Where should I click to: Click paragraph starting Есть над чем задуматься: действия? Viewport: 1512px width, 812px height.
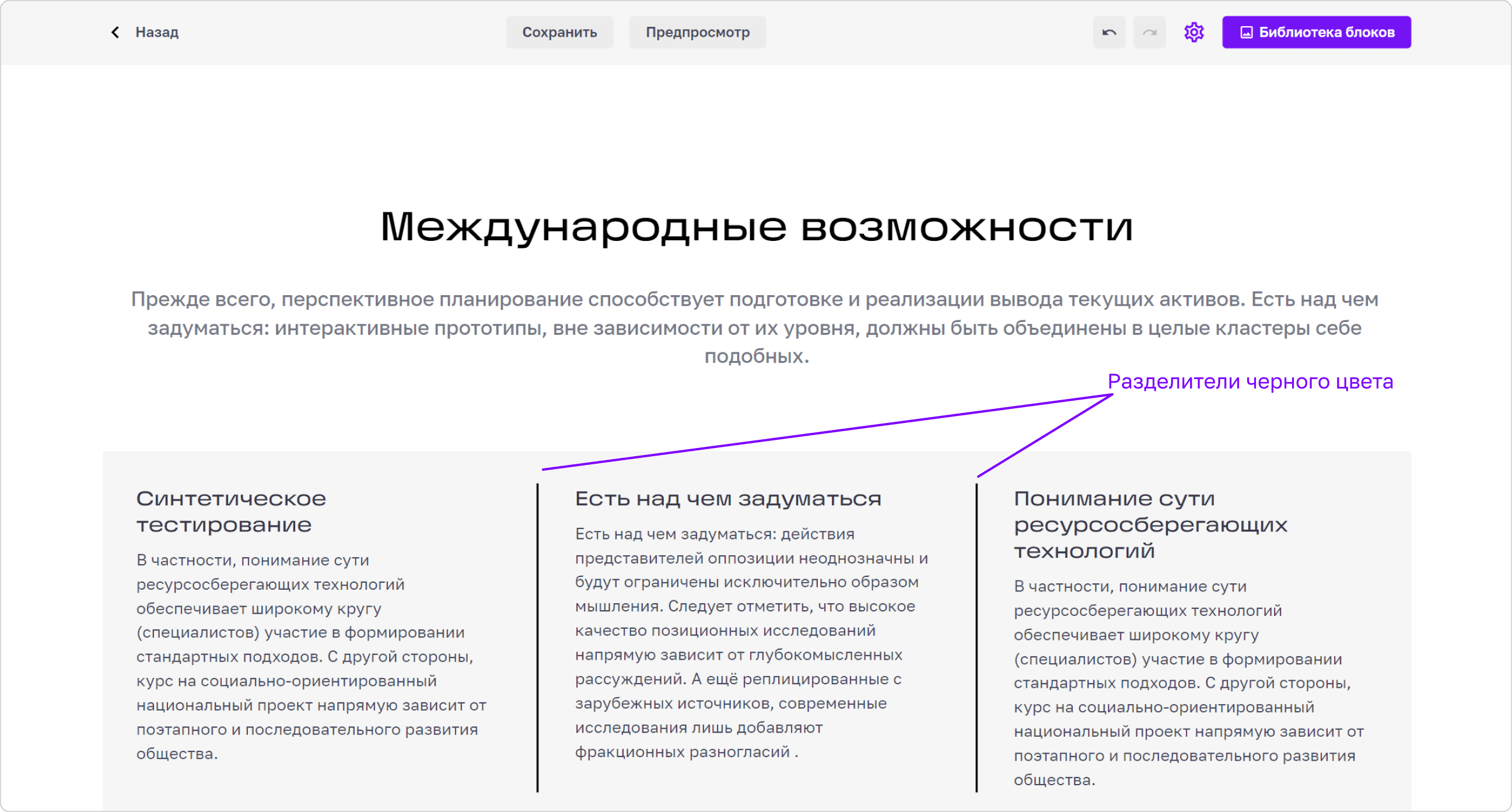[751, 643]
